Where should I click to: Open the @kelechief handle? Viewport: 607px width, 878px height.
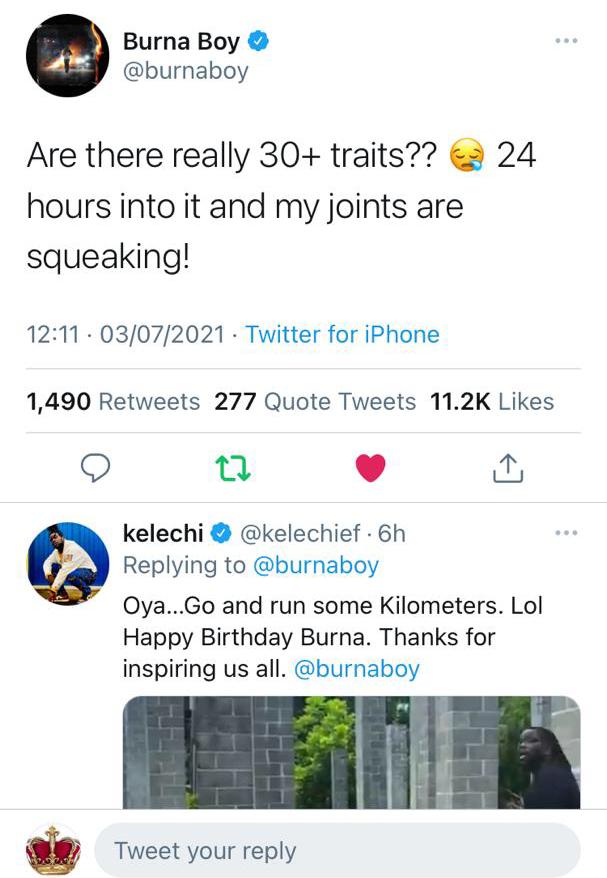coord(300,533)
